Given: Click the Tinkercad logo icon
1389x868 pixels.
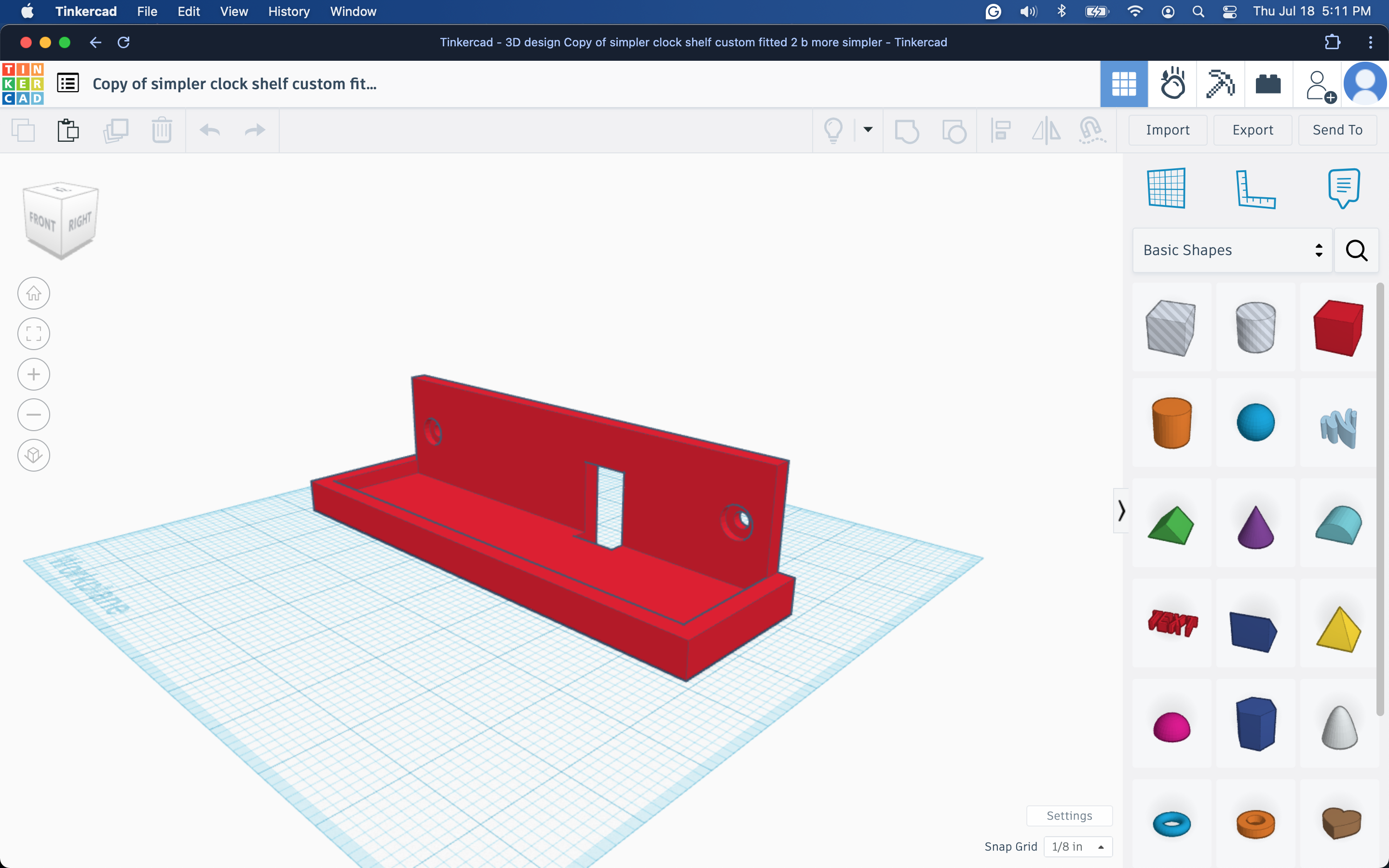Looking at the screenshot, I should [22, 84].
